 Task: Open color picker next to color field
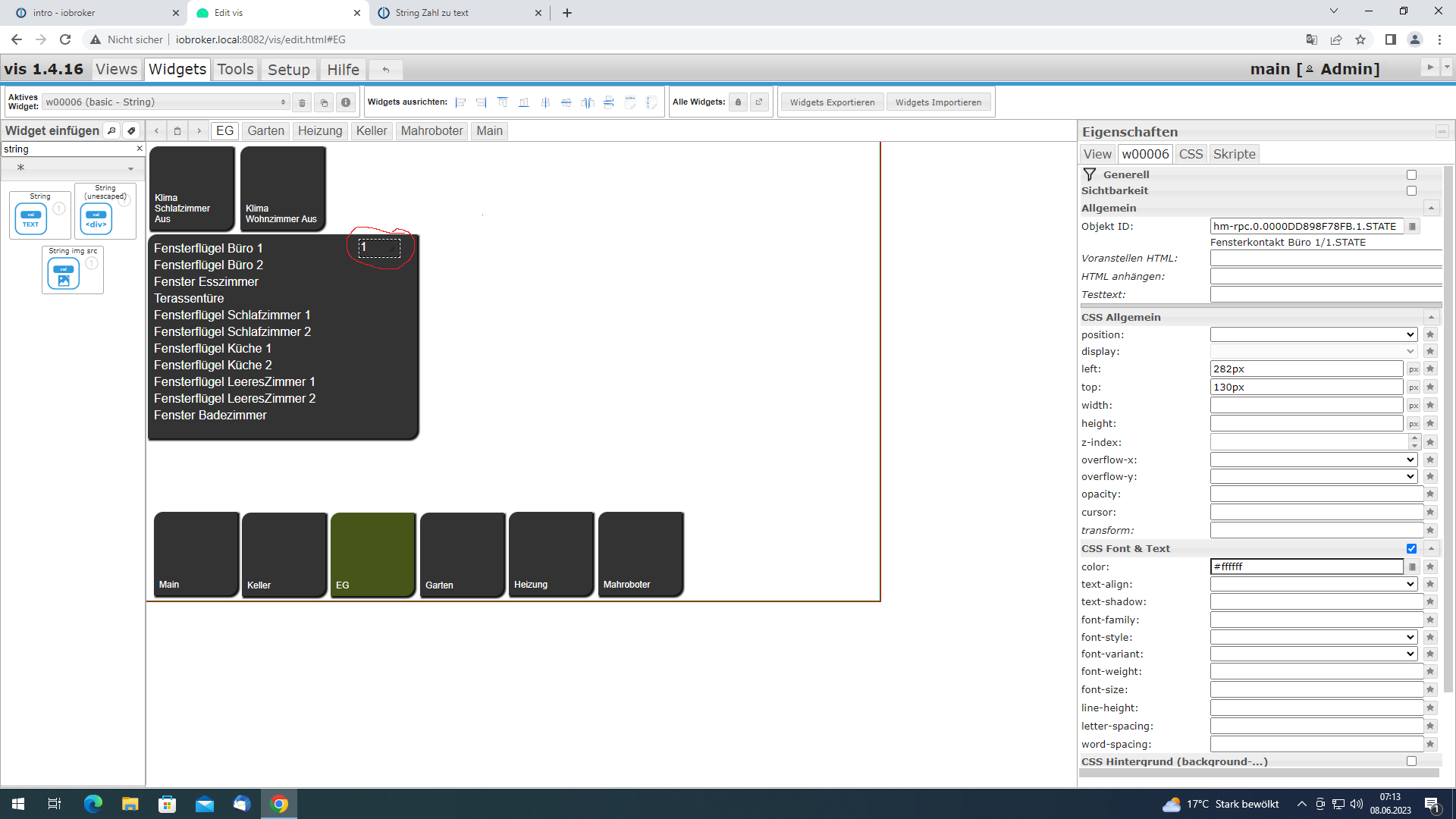tap(1412, 566)
